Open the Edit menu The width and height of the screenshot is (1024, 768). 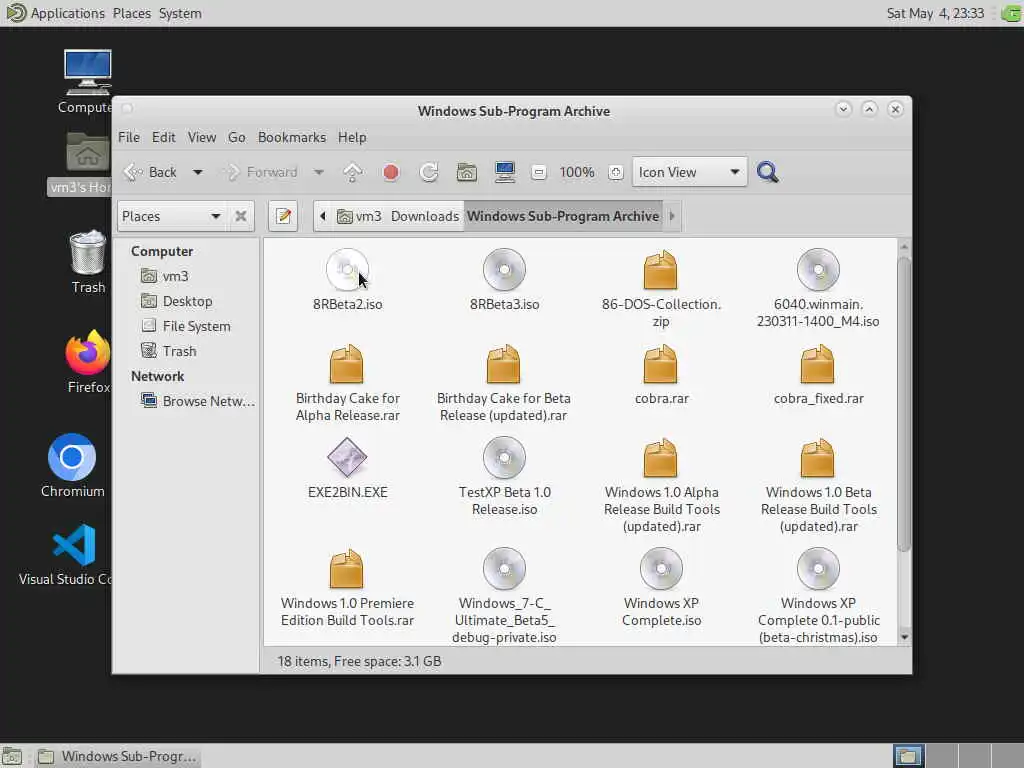[163, 137]
